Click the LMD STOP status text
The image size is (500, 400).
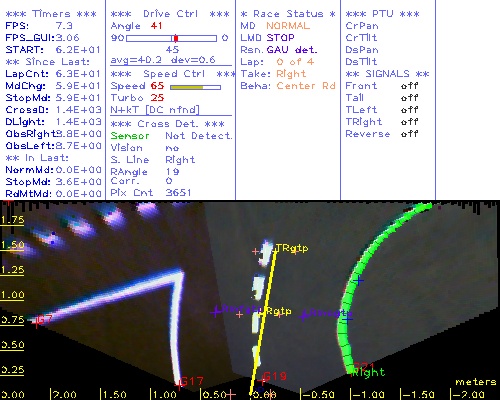point(267,38)
